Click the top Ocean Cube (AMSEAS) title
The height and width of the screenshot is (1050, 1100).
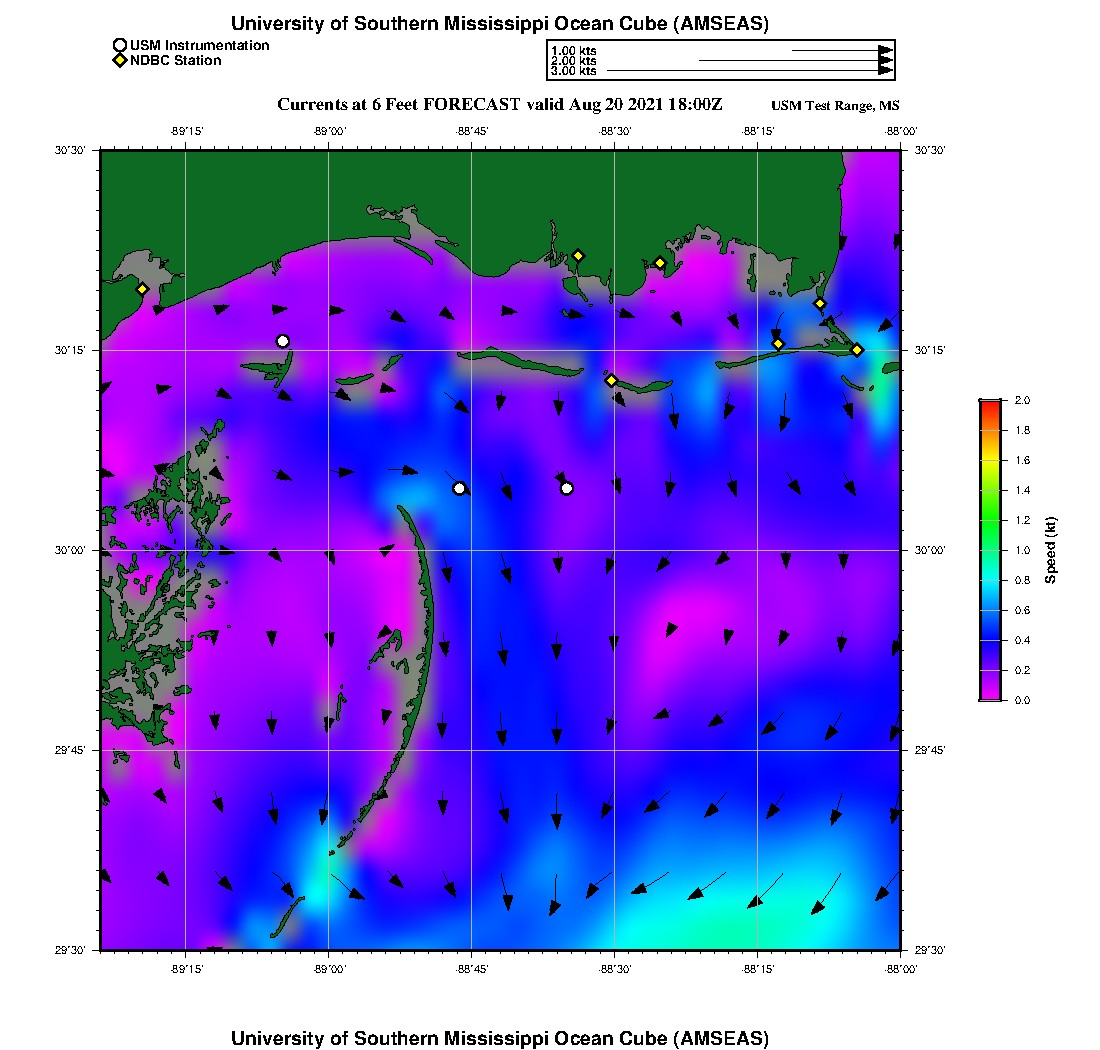(500, 24)
